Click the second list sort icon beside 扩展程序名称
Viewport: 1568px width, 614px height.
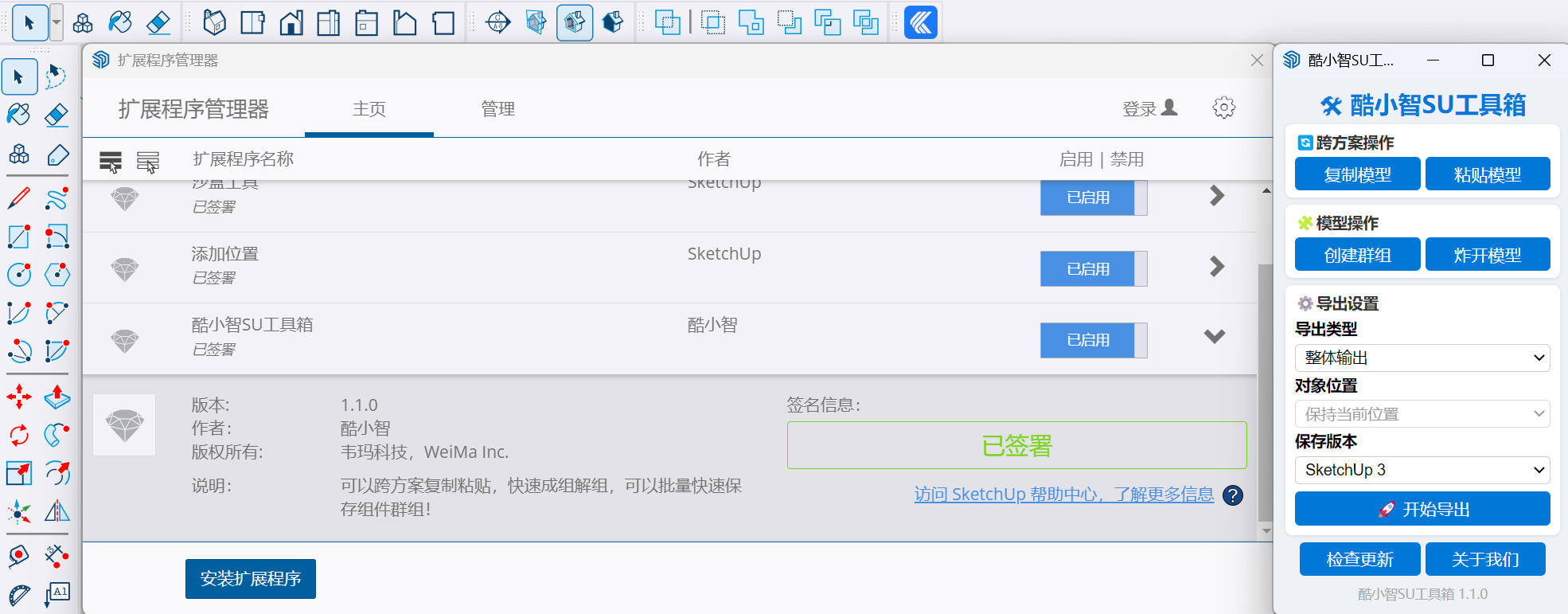point(148,162)
